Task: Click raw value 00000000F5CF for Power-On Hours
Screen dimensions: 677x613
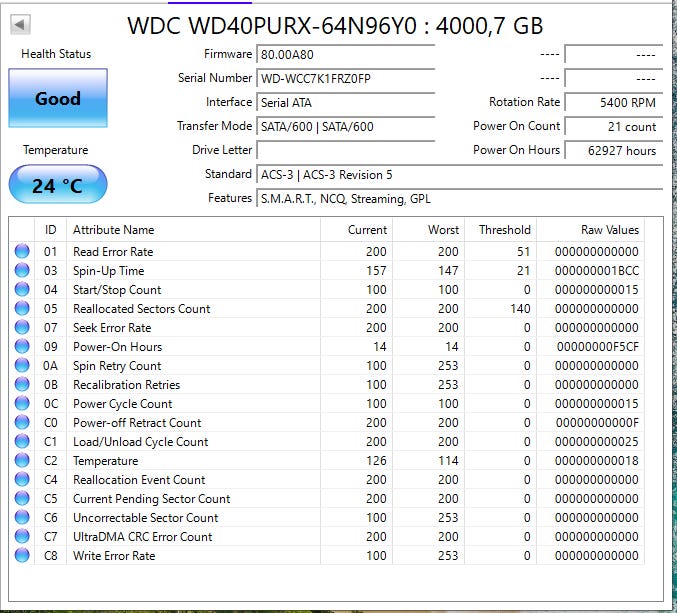Action: [597, 347]
